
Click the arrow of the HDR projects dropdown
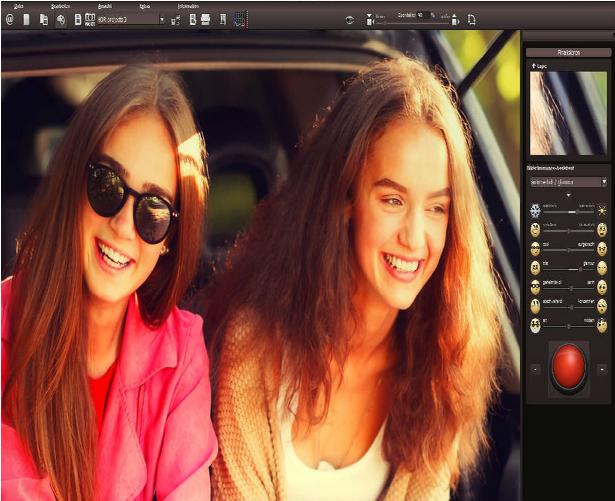(162, 19)
